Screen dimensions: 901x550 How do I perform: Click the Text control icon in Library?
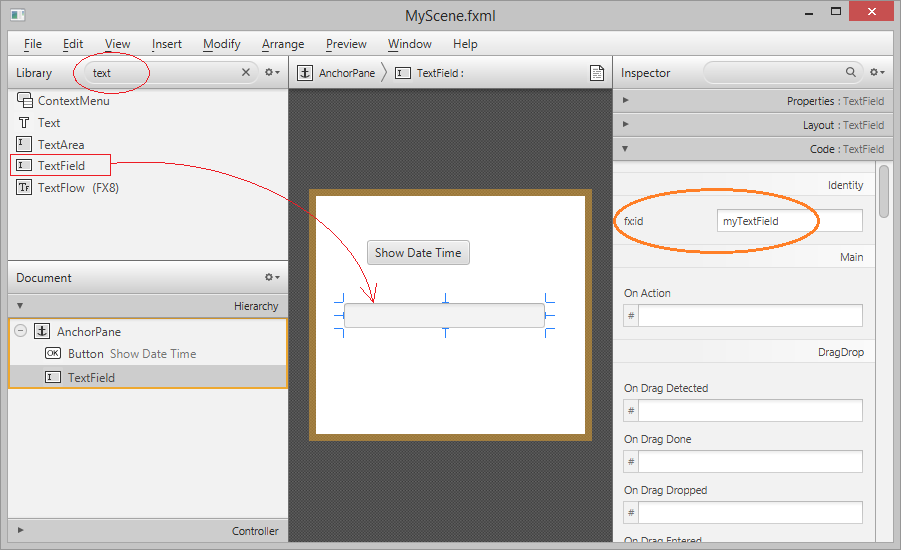pos(24,122)
